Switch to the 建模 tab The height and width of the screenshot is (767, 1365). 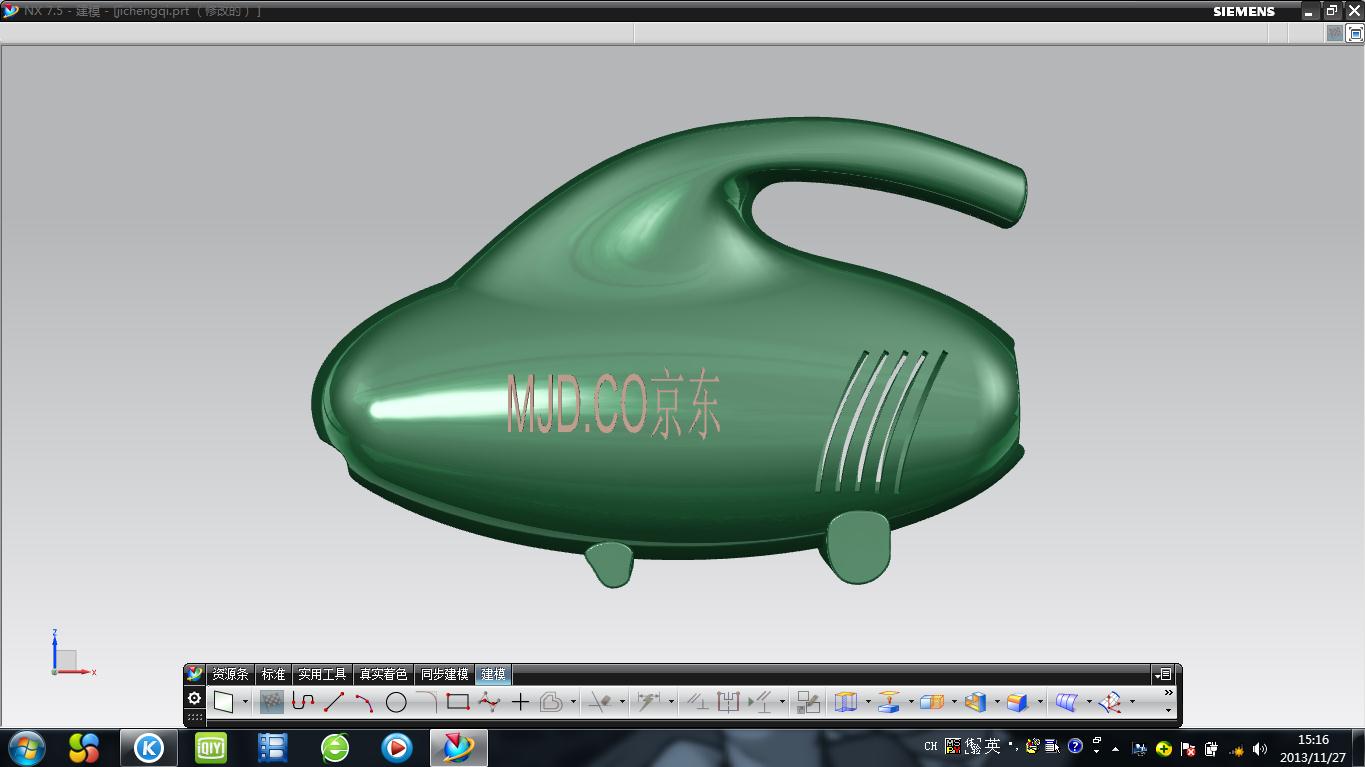coord(494,675)
